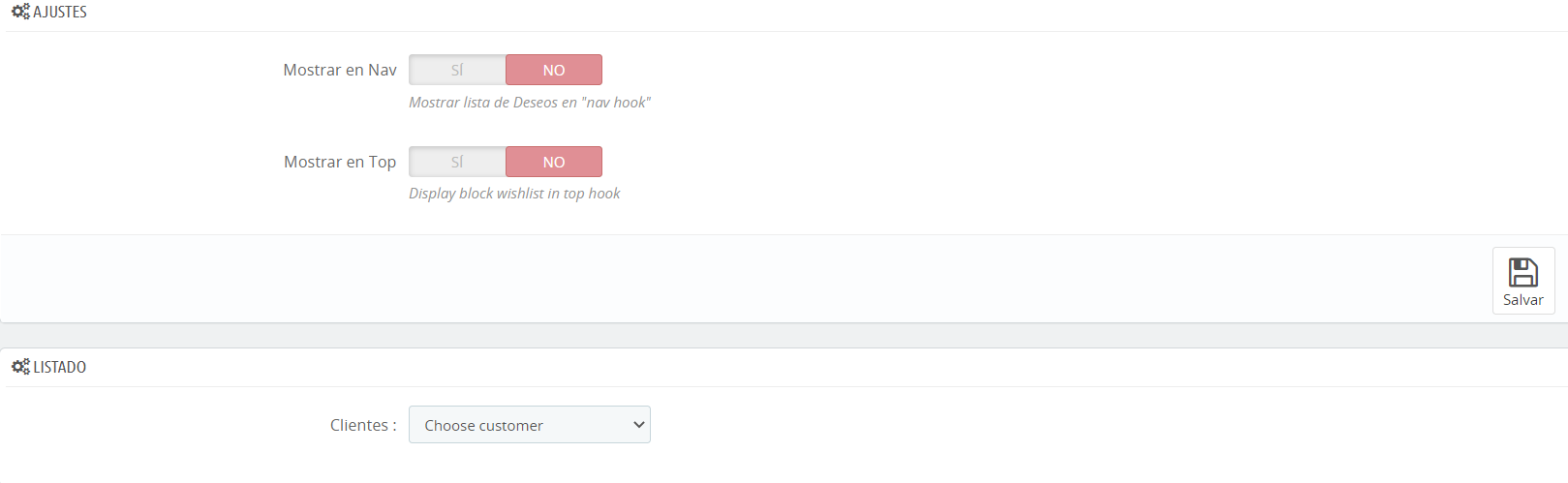Click the chevron arrow of the Clientes select
1568x483 pixels.
coord(638,425)
